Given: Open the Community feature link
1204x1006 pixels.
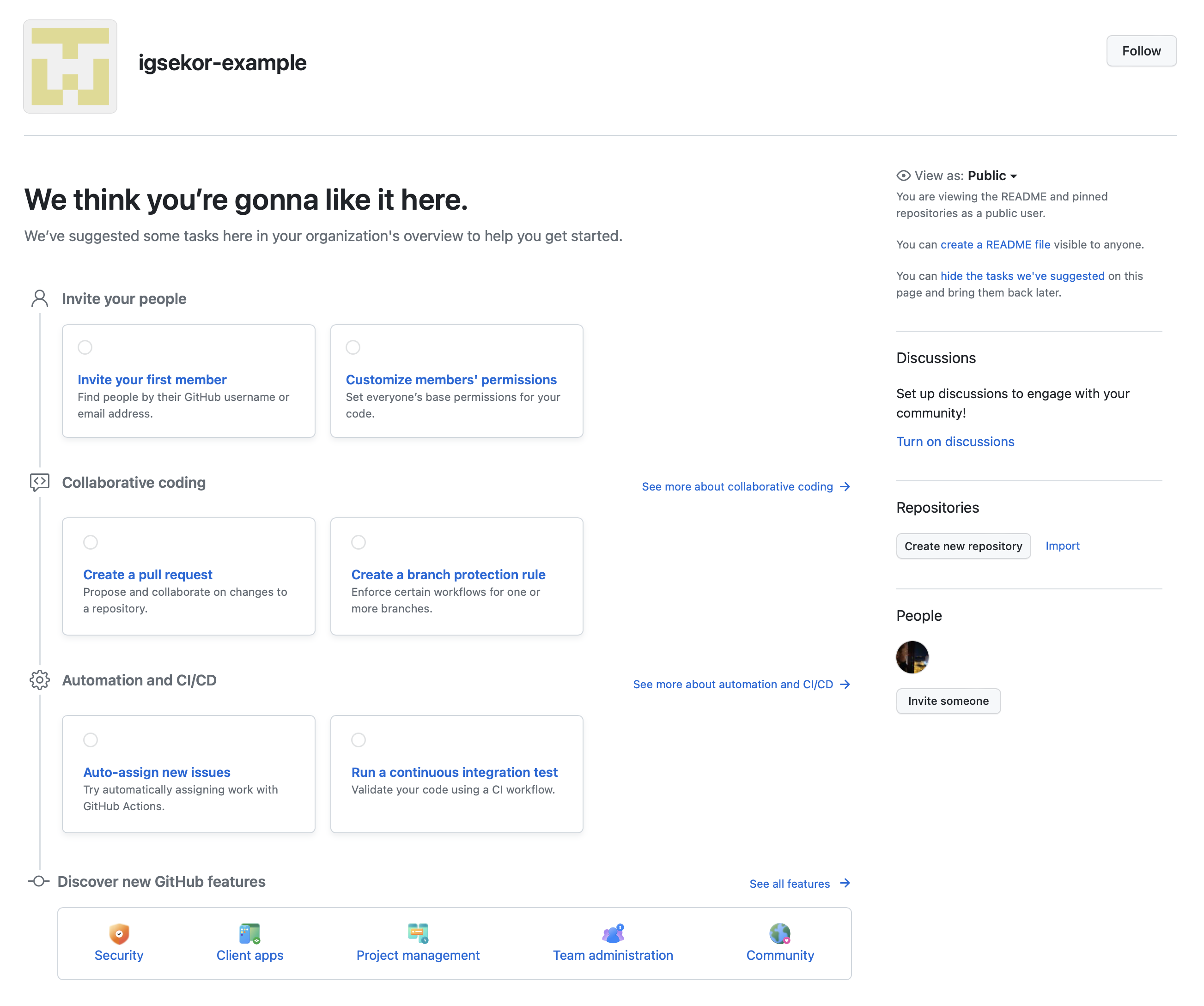Looking at the screenshot, I should tap(780, 956).
